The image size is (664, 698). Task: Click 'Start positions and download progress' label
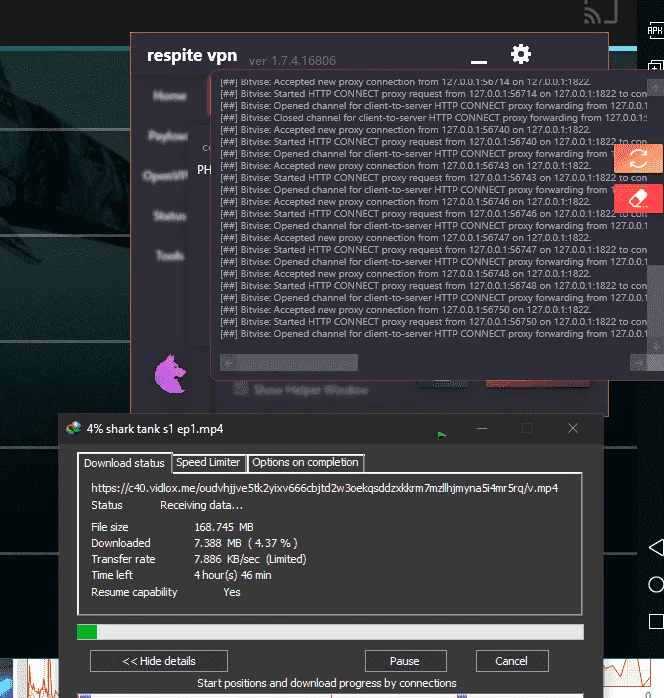327,683
